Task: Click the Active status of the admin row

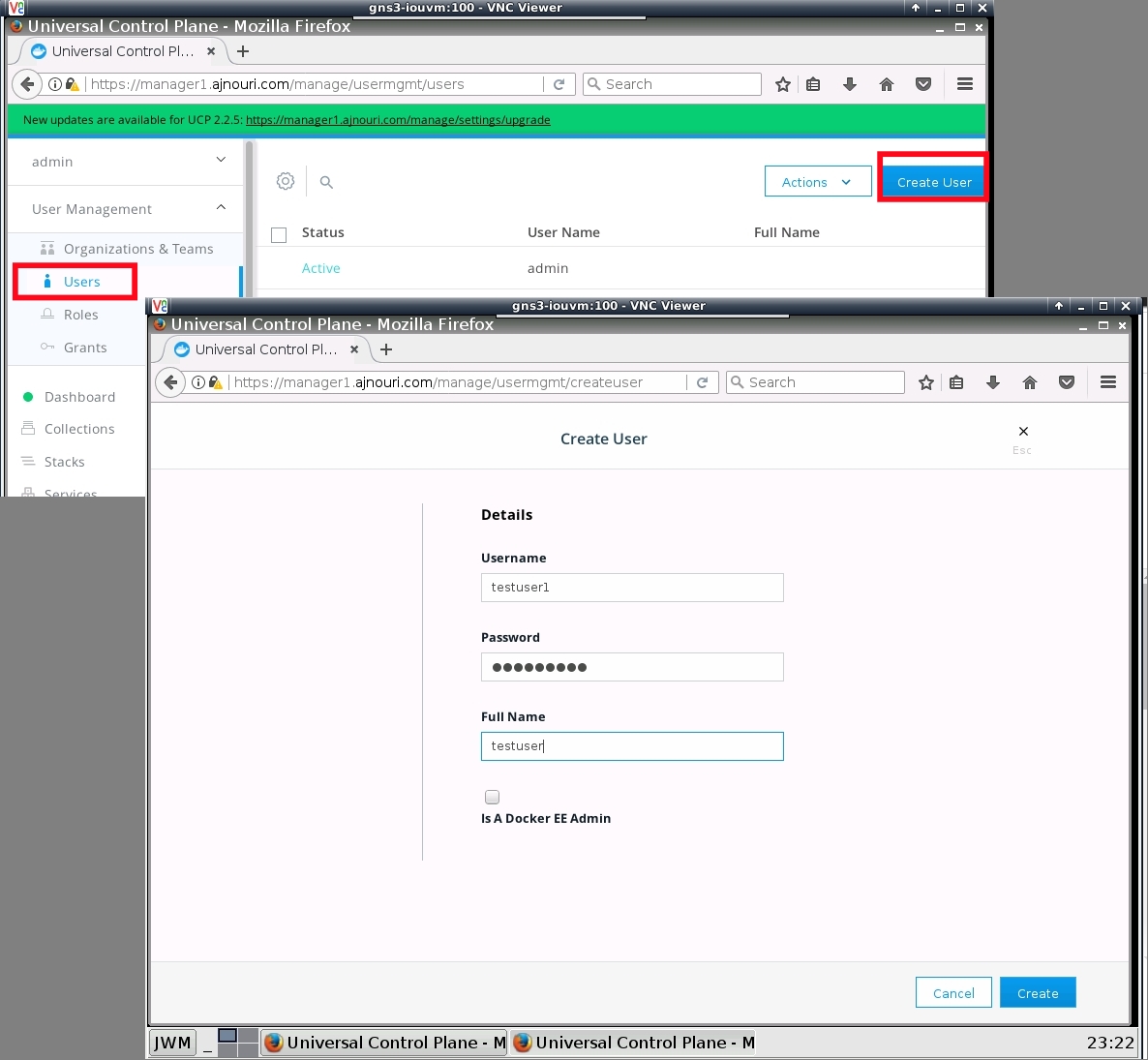Action: point(320,268)
